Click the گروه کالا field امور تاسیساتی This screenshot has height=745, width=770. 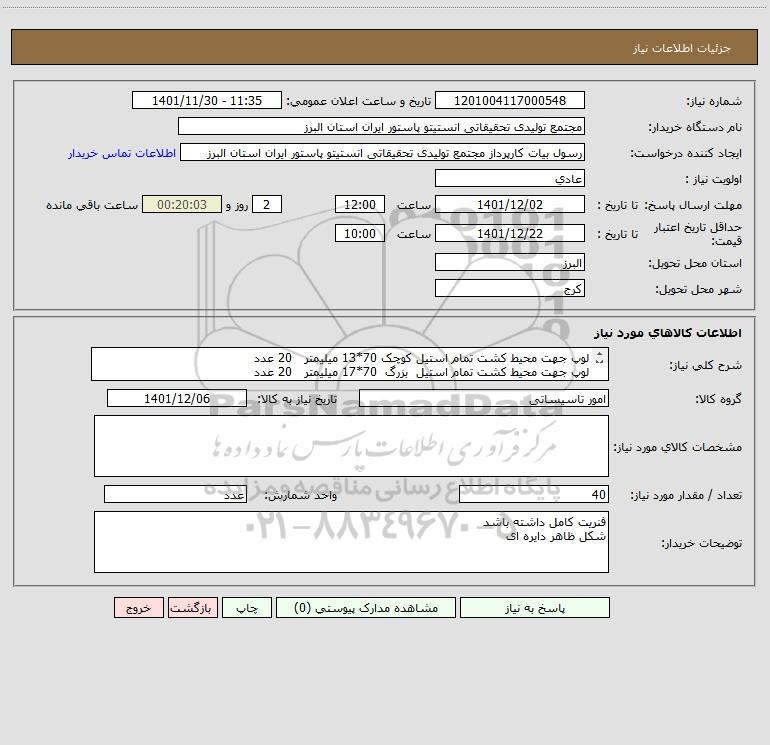coord(484,398)
